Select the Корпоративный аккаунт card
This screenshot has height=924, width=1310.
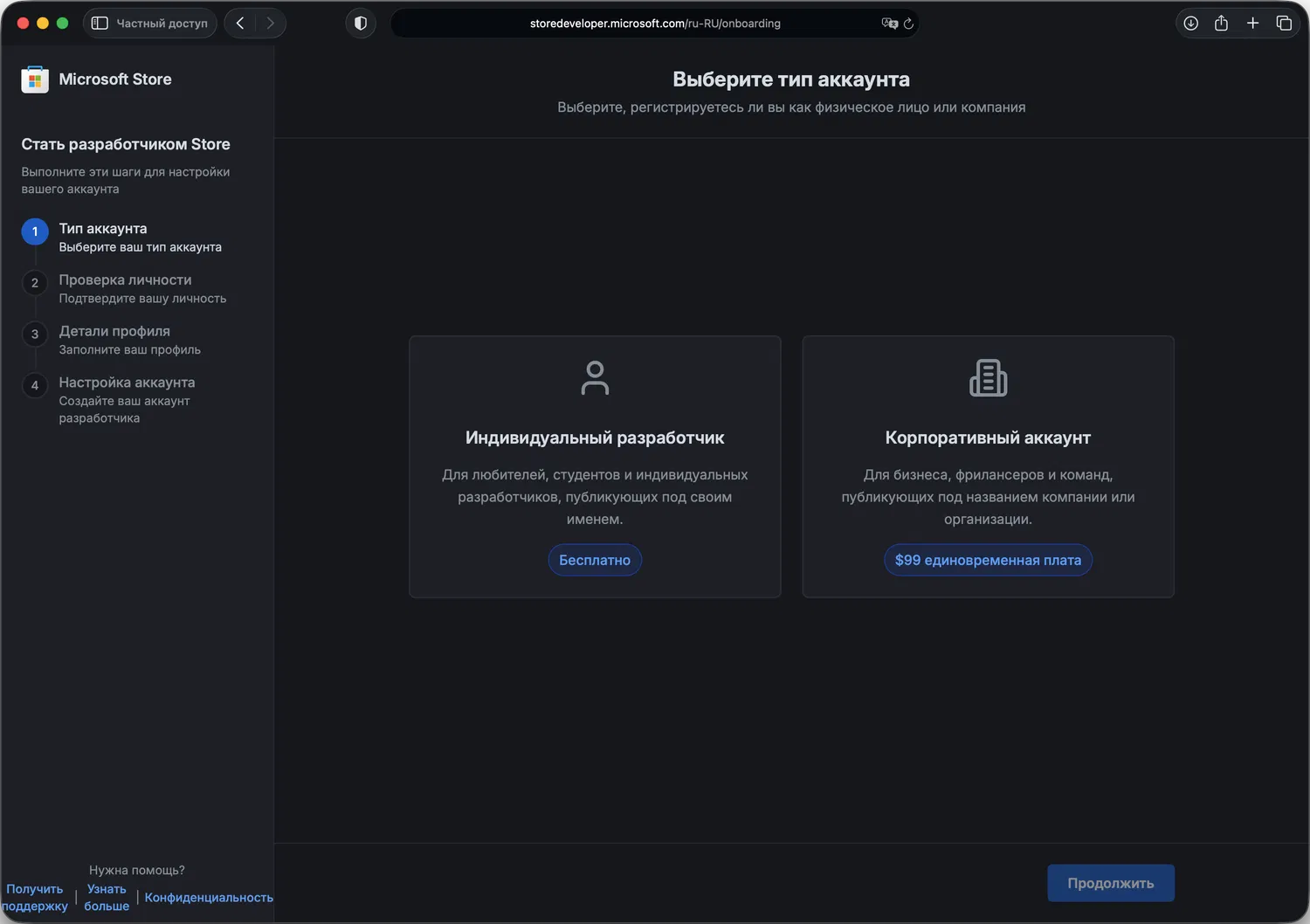(988, 466)
